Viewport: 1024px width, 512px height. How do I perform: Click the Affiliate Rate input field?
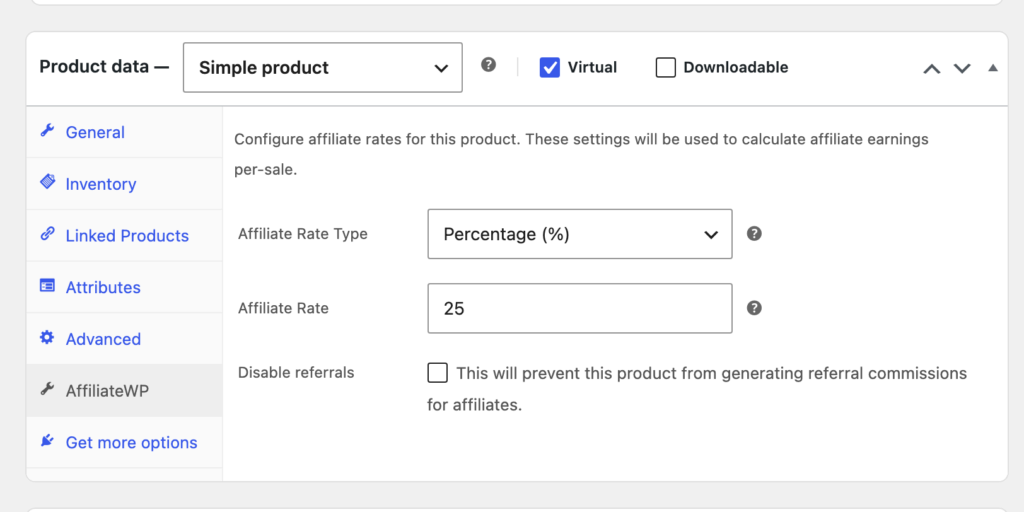(580, 308)
